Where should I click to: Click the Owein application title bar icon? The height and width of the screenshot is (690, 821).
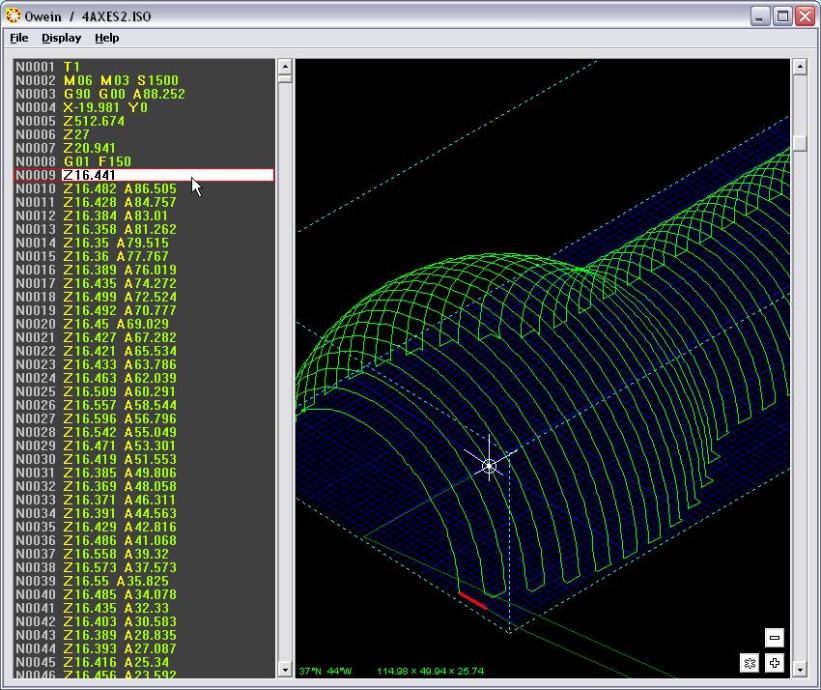pos(13,17)
